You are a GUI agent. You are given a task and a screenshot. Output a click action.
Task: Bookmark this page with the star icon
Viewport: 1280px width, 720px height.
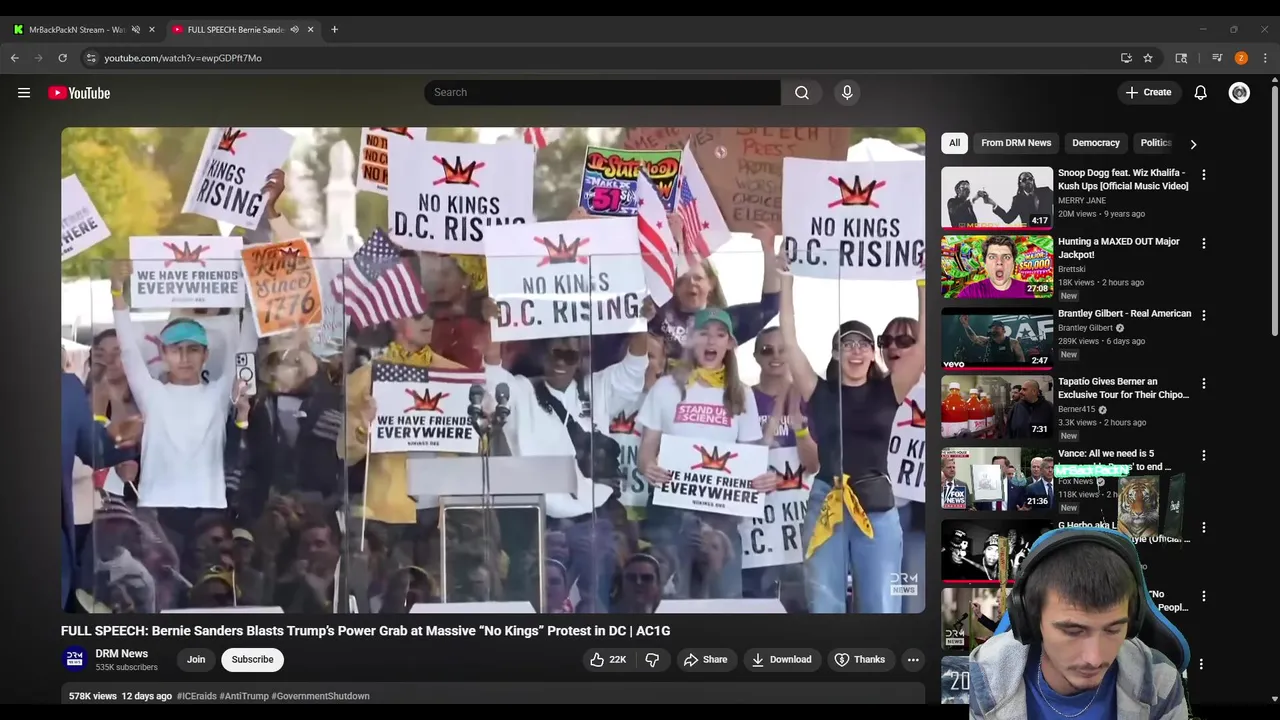(x=1148, y=58)
